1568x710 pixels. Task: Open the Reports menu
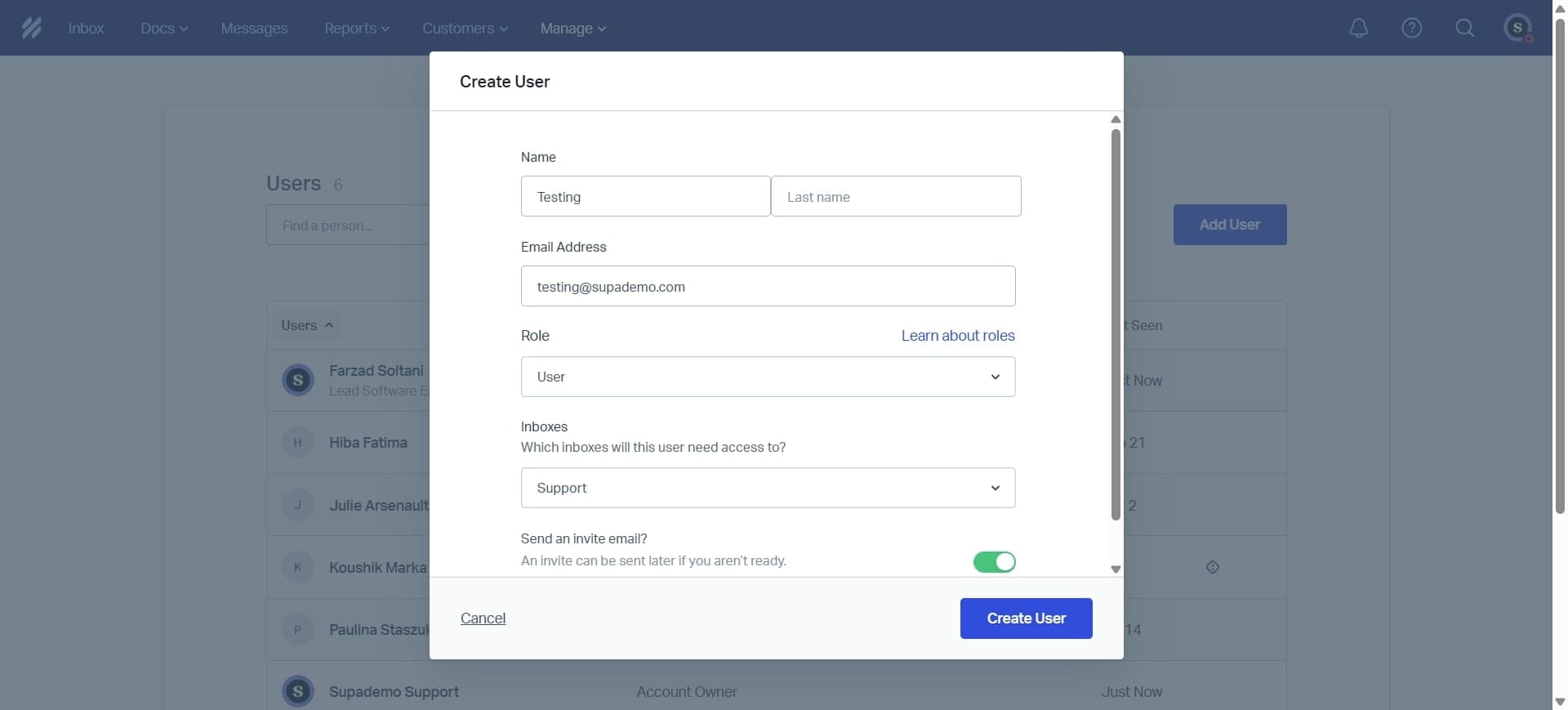356,29
